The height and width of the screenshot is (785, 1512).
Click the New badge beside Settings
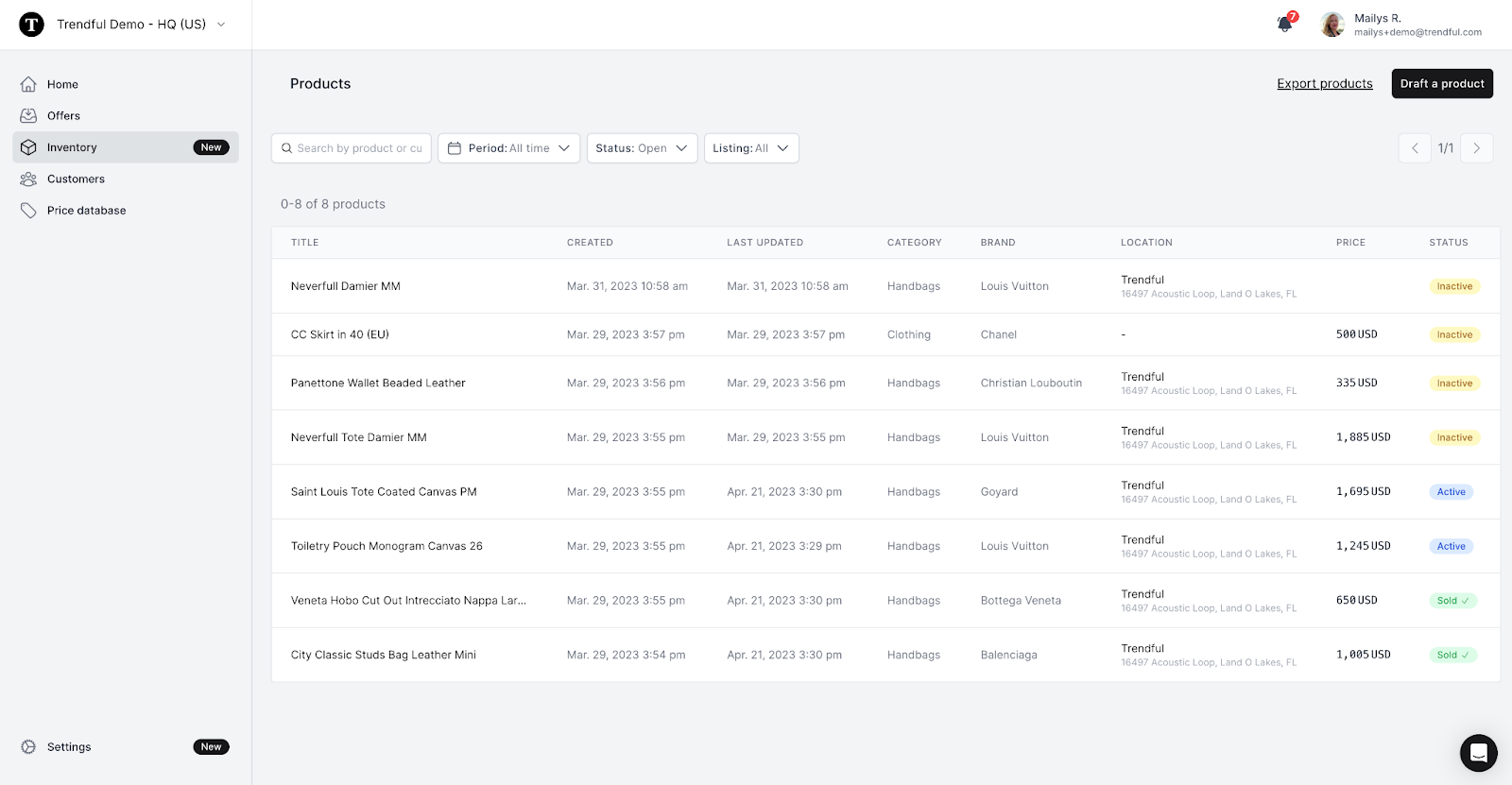click(x=212, y=747)
